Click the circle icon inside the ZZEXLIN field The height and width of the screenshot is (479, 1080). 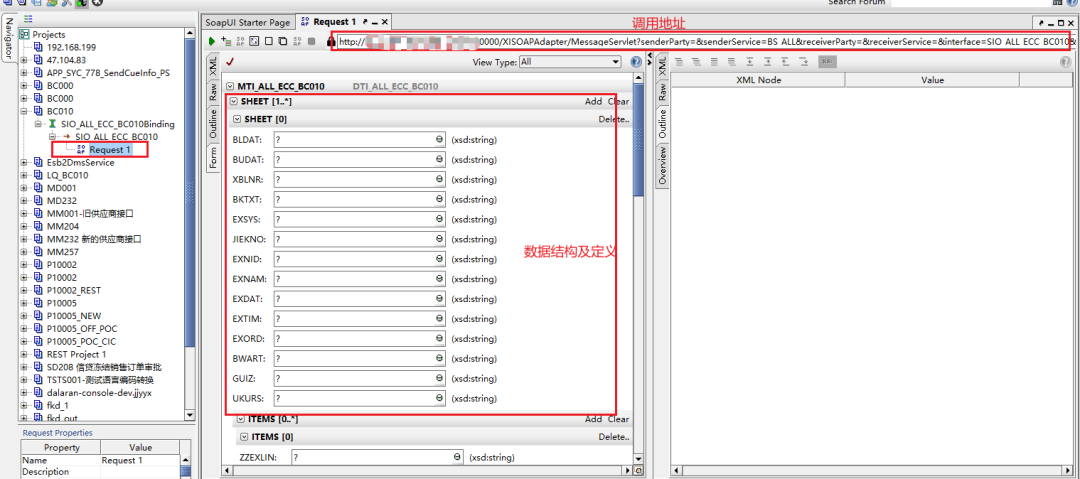457,457
